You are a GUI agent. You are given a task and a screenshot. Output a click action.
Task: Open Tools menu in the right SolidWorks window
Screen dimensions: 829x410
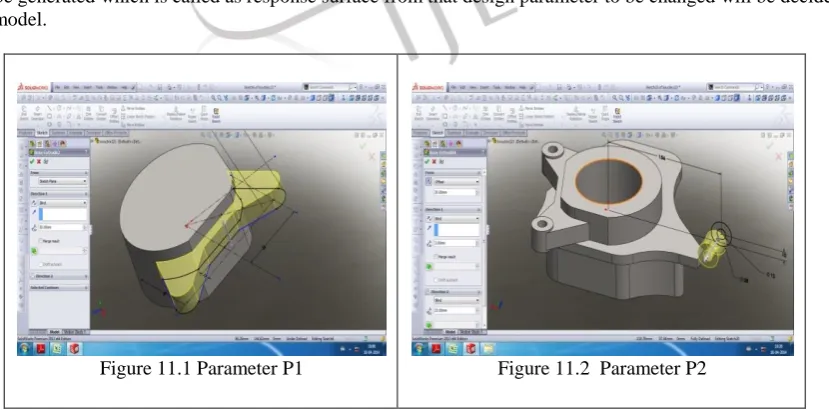(496, 87)
